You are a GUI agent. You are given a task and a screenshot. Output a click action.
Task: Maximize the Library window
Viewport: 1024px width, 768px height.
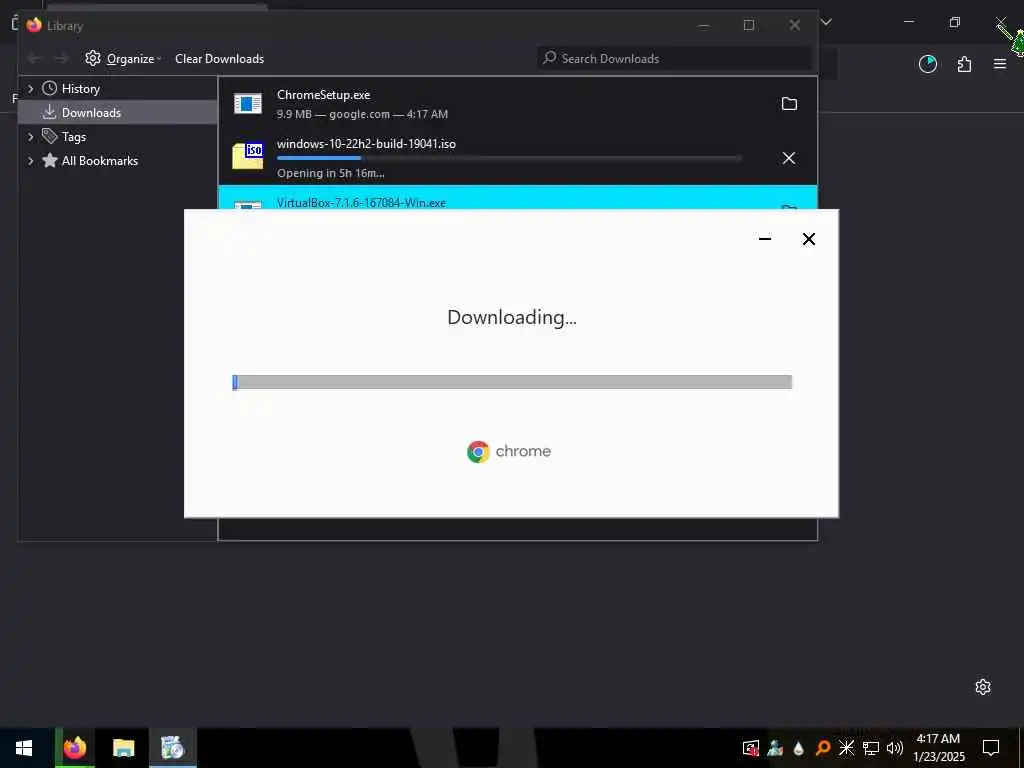tap(749, 25)
